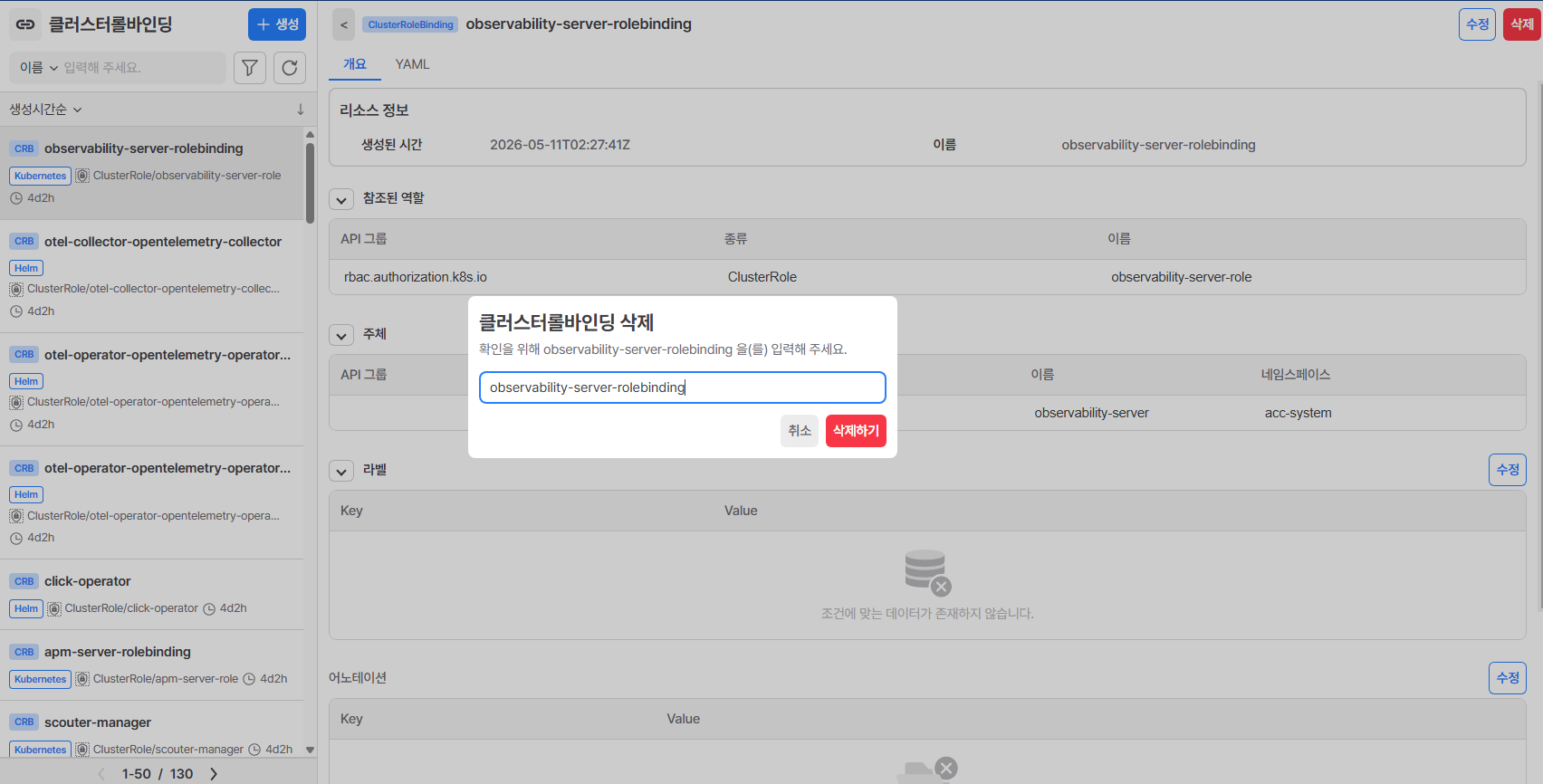Go back using the < button
The image size is (1543, 784).
pyautogui.click(x=344, y=24)
